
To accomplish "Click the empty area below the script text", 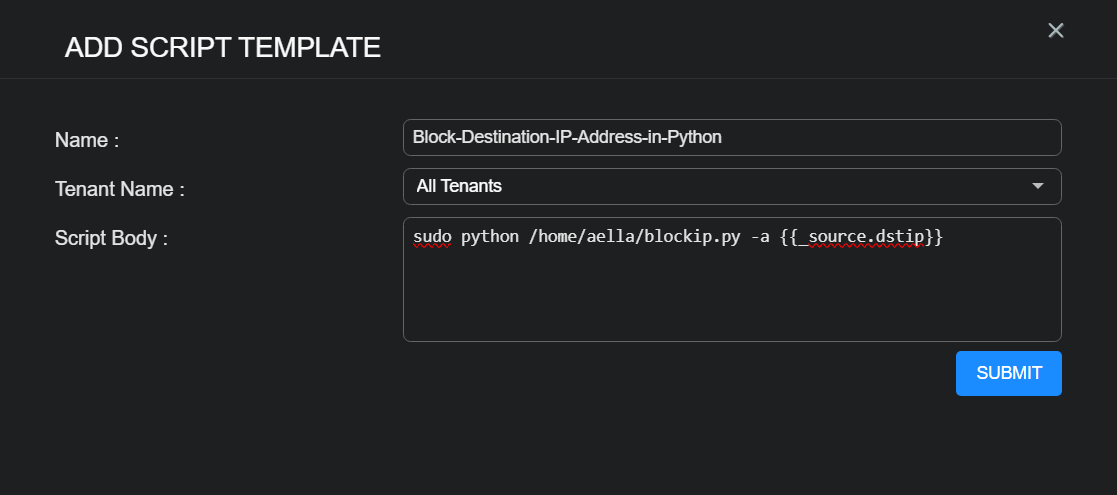I will [730, 300].
